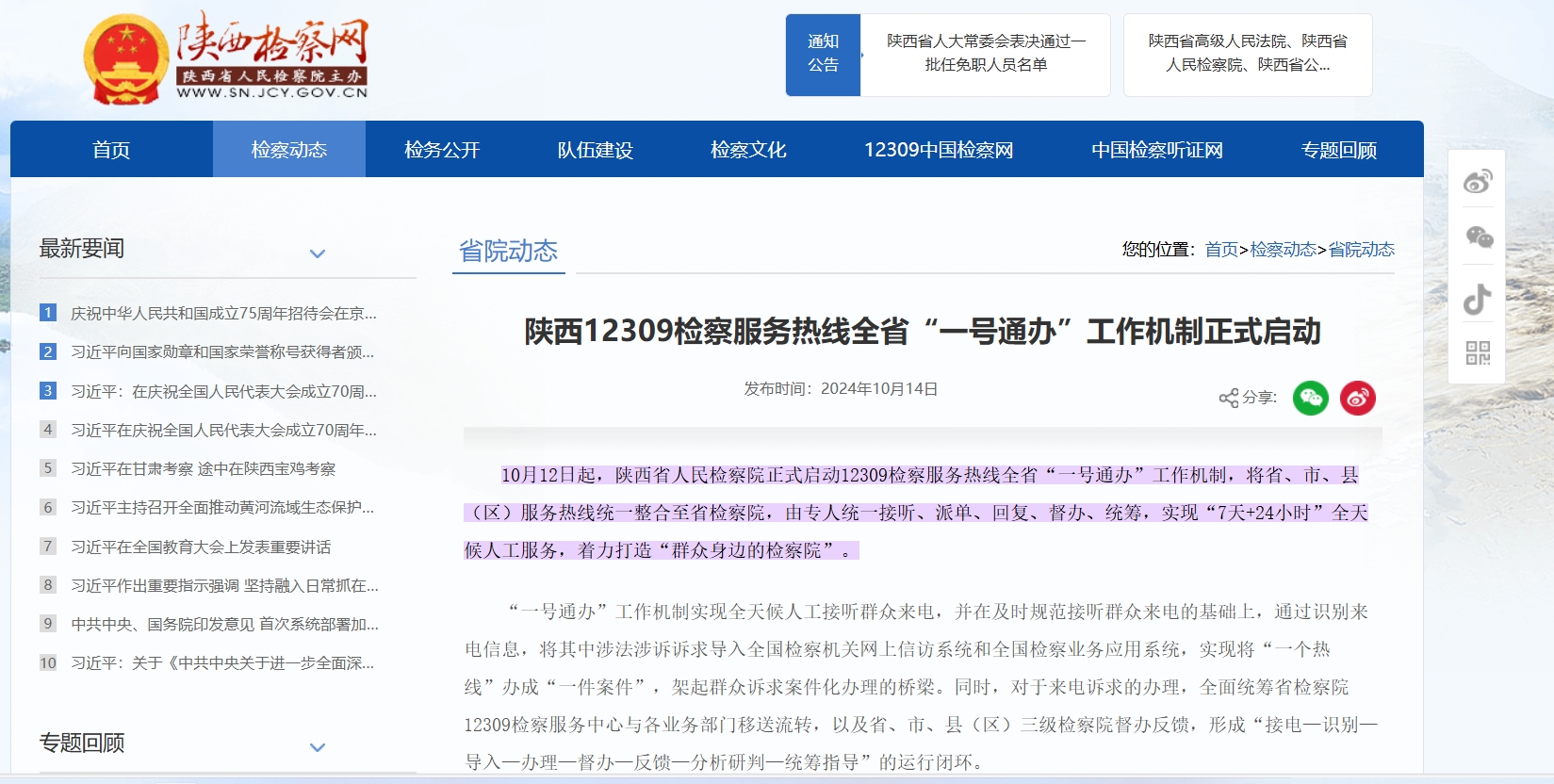This screenshot has width=1554, height=784.
Task: Click the 省院动态 section tab heading
Action: click(508, 251)
